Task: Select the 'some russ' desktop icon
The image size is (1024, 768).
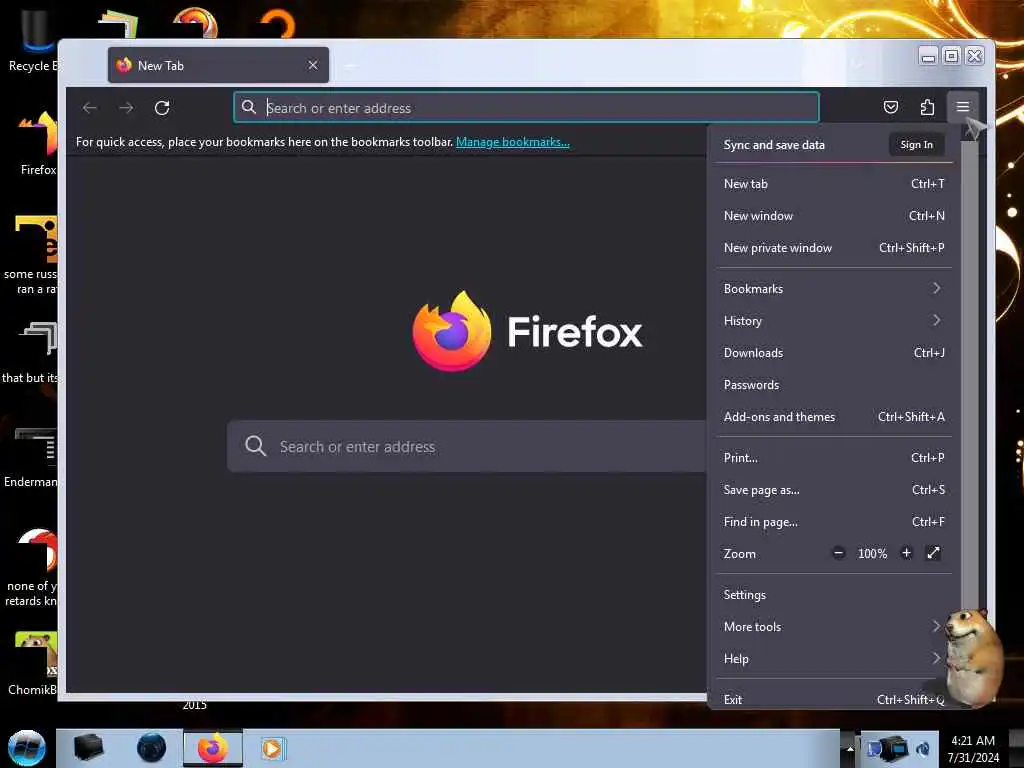Action: coord(31,255)
